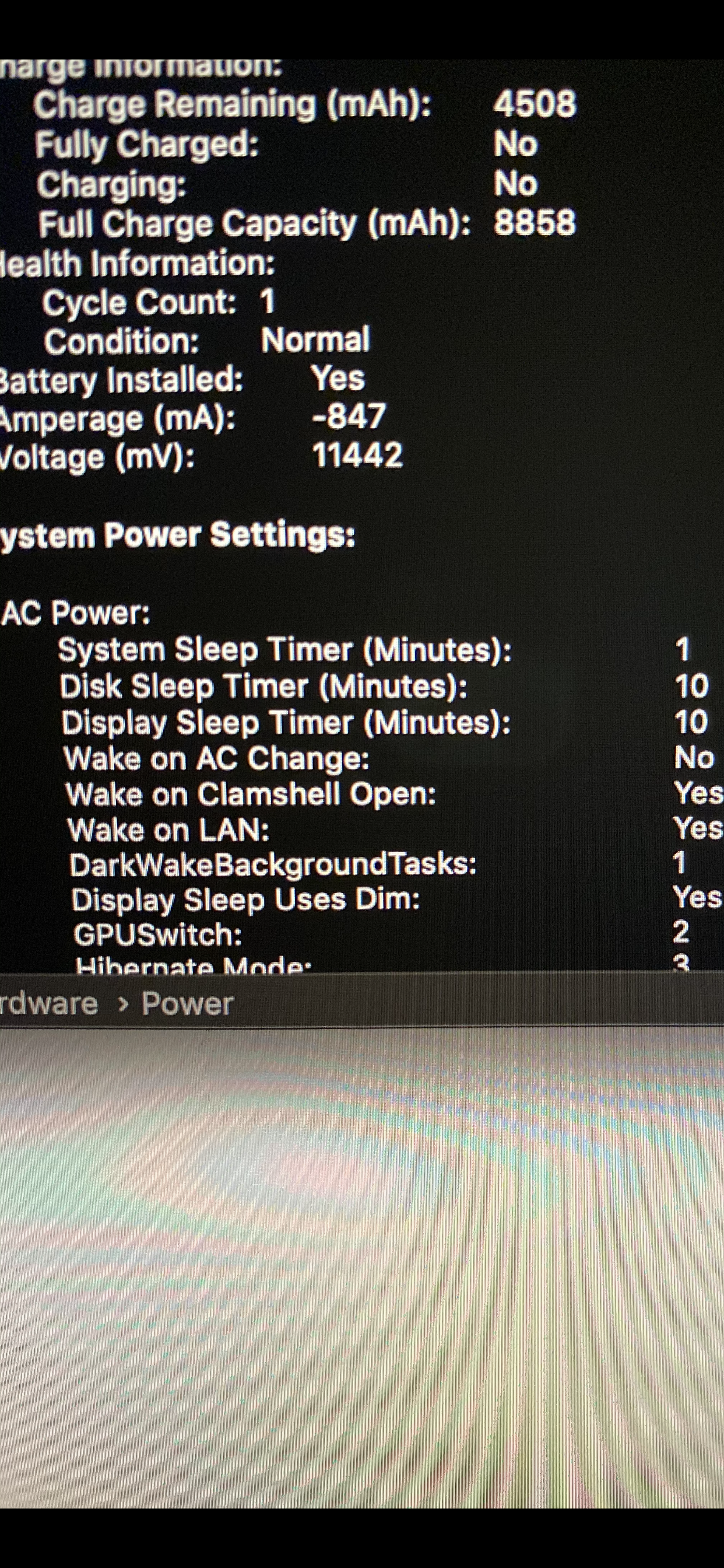Click the 4508 charge remaining value
The width and height of the screenshot is (724, 1568).
click(x=534, y=103)
